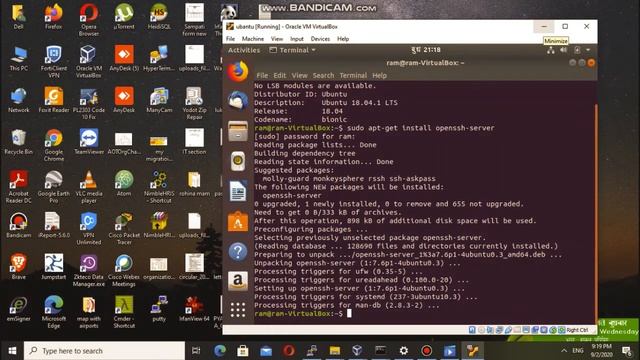Open VirtualBox Input menu
Image resolution: width=640 pixels, height=360 pixels.
(x=297, y=39)
